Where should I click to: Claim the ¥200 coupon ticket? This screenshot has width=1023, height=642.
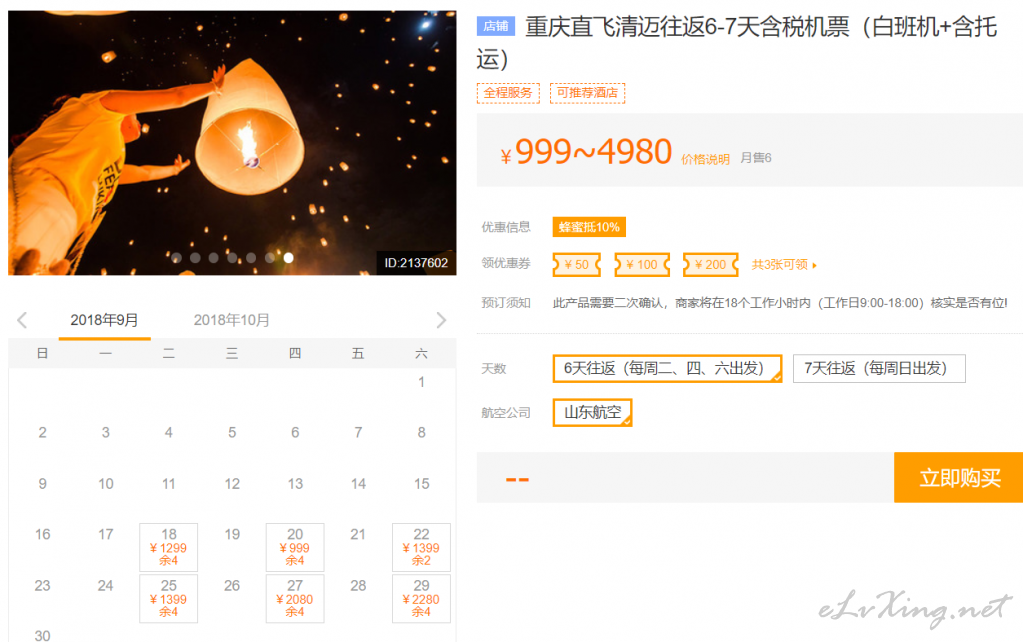tap(710, 265)
